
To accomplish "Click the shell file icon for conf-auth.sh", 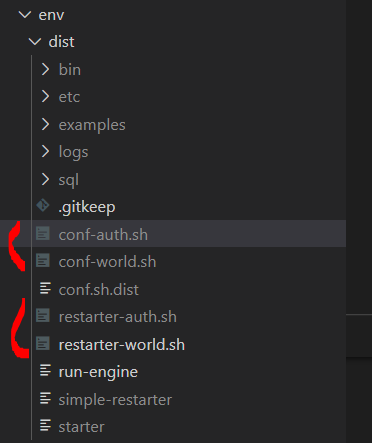I will click(x=43, y=233).
